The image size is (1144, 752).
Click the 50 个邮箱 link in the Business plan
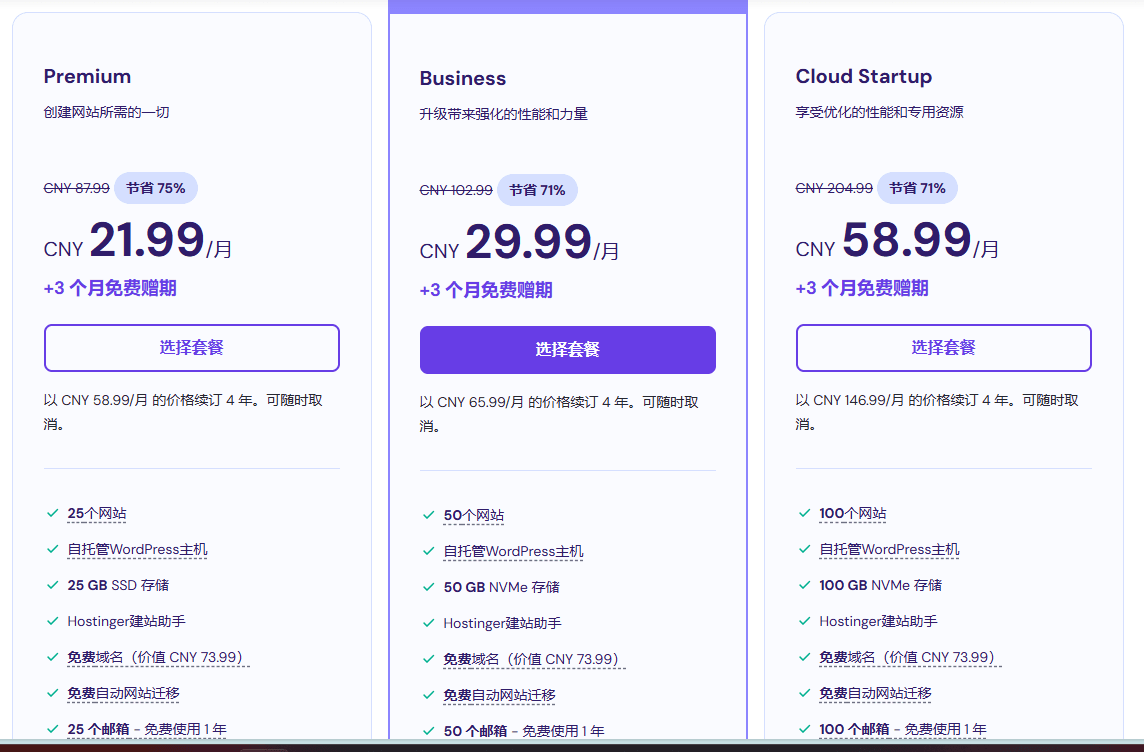click(x=474, y=731)
